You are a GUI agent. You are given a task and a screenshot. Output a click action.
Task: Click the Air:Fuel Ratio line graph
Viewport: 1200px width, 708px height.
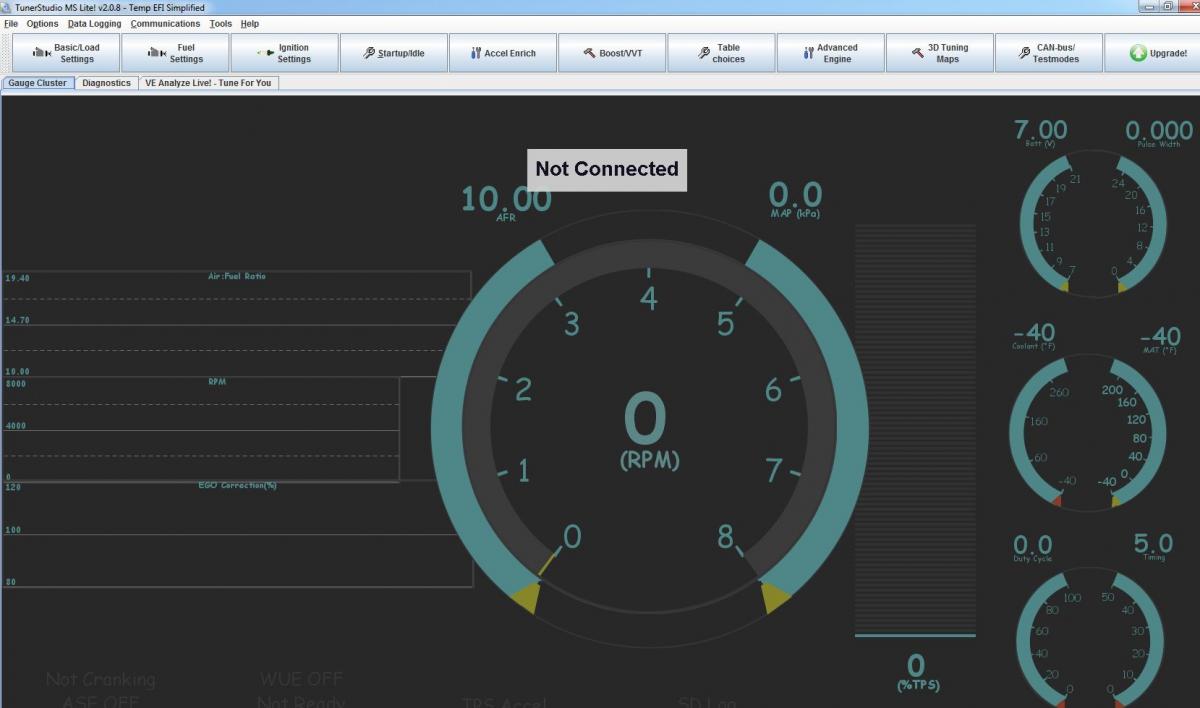click(237, 323)
